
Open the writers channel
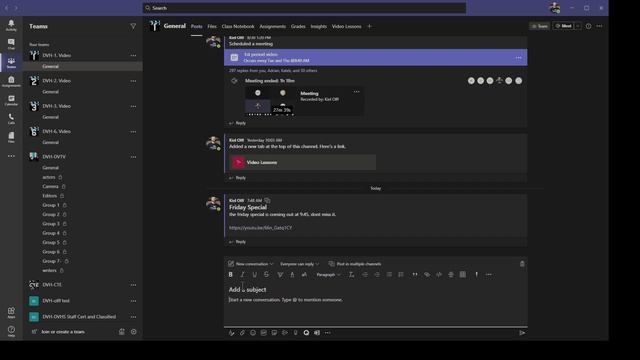click(x=49, y=270)
